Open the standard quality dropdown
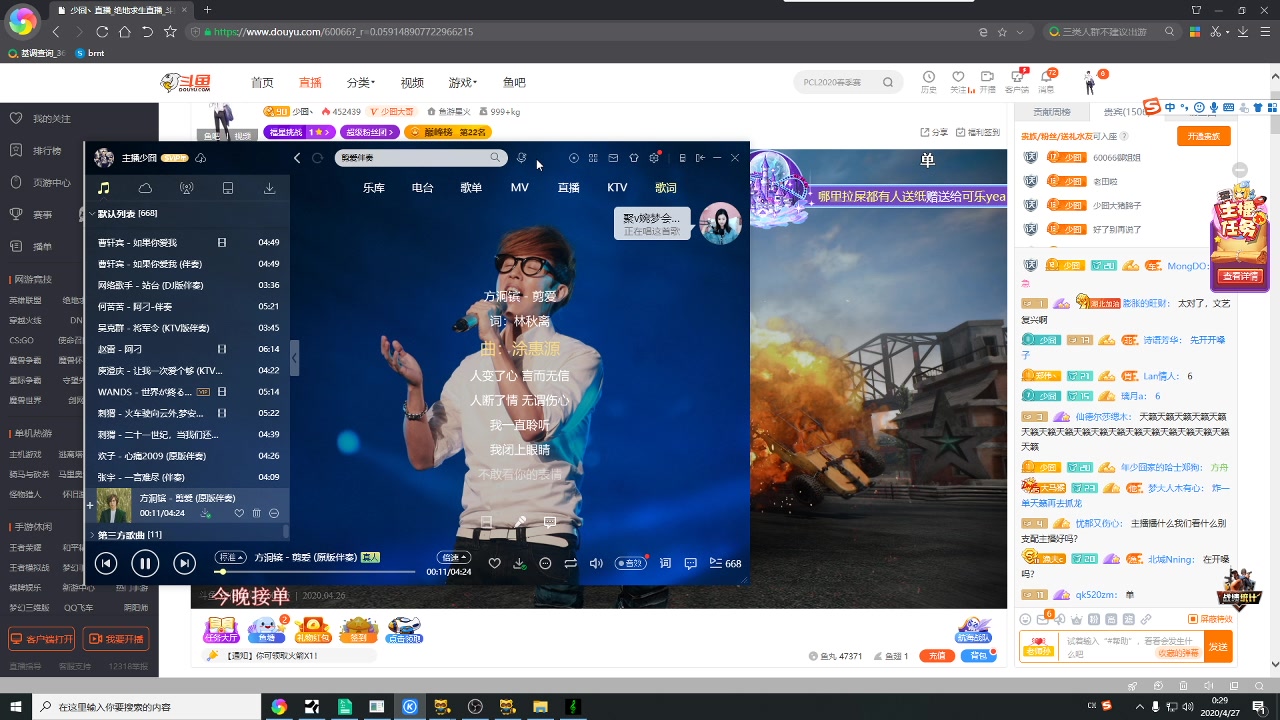 232,557
